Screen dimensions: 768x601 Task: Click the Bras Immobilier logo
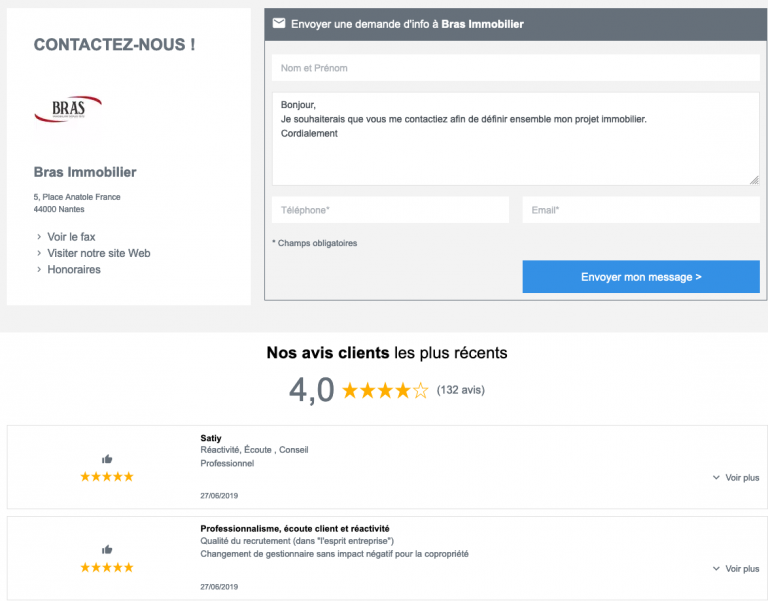68,109
